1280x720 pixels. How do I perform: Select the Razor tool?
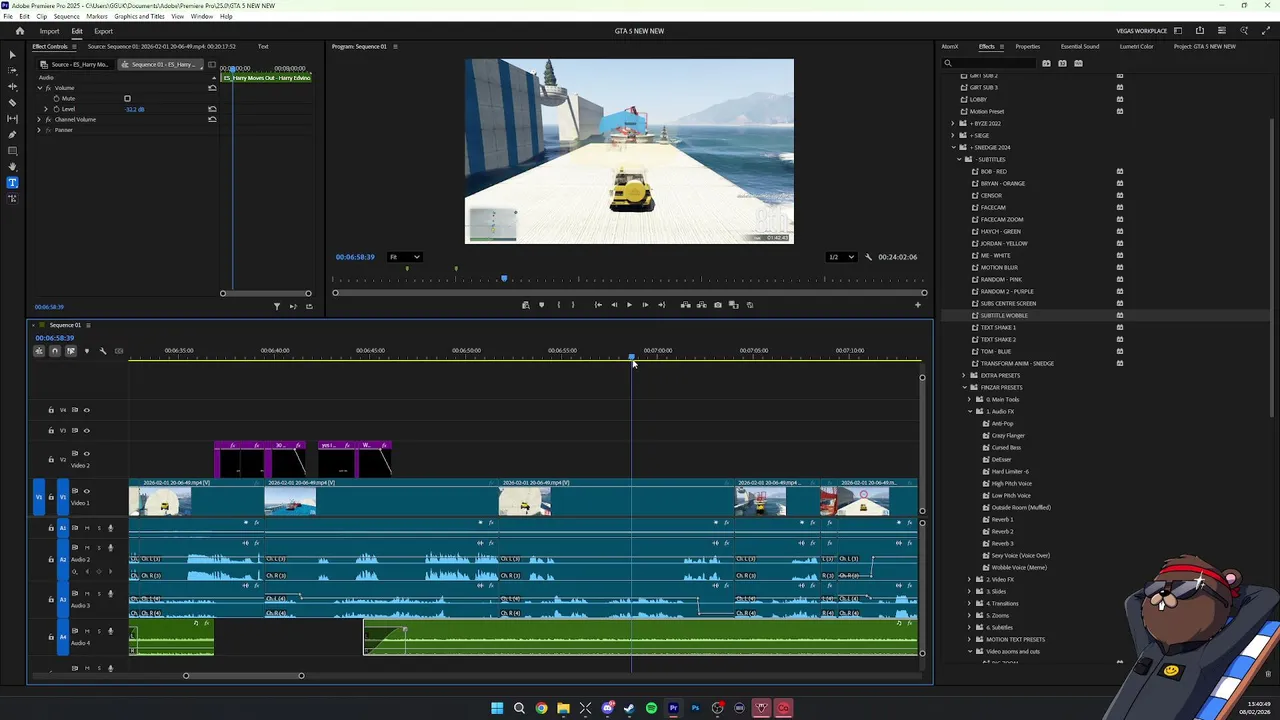tap(12, 102)
